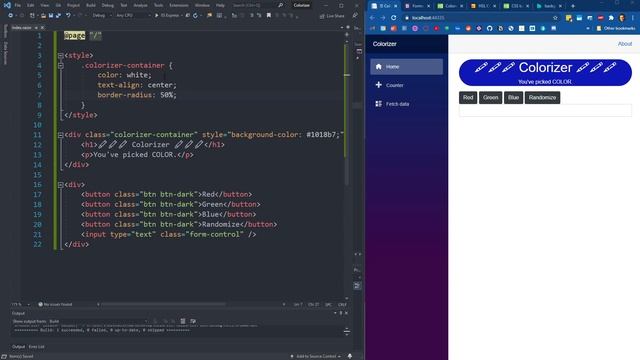Viewport: 640px width, 360px height.
Task: Click the feedback icon right of Live Share
Action: point(355,16)
